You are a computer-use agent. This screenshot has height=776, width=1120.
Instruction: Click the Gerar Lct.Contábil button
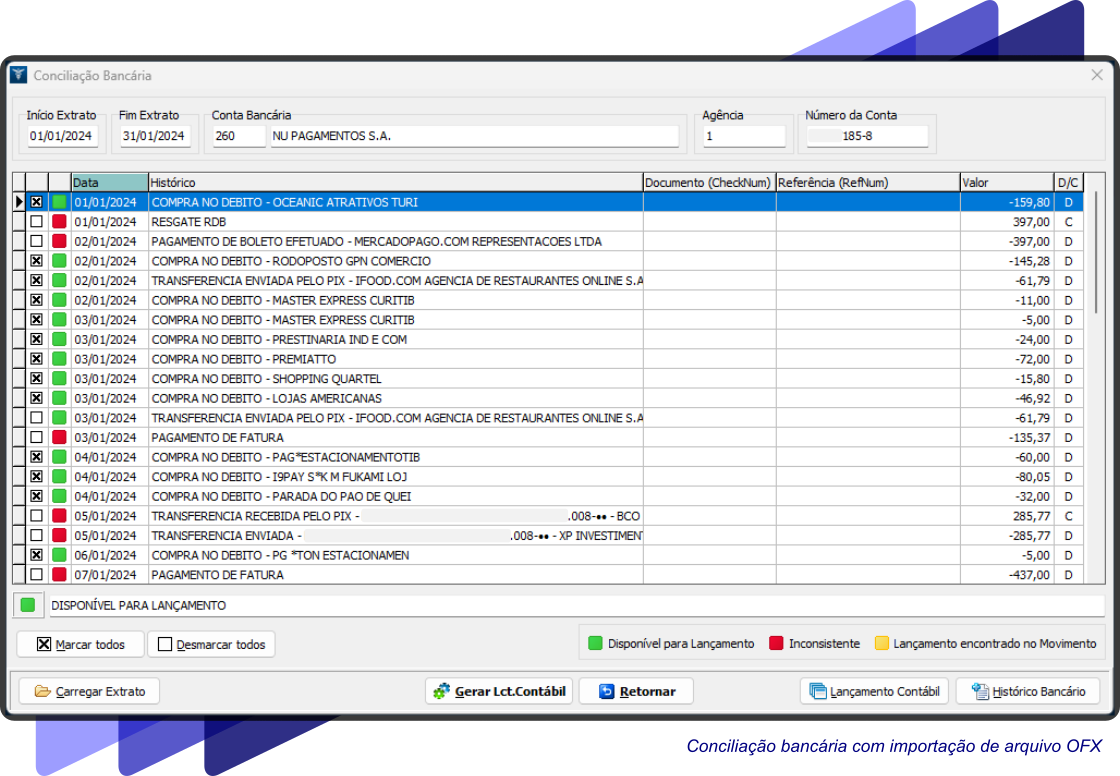coord(499,691)
